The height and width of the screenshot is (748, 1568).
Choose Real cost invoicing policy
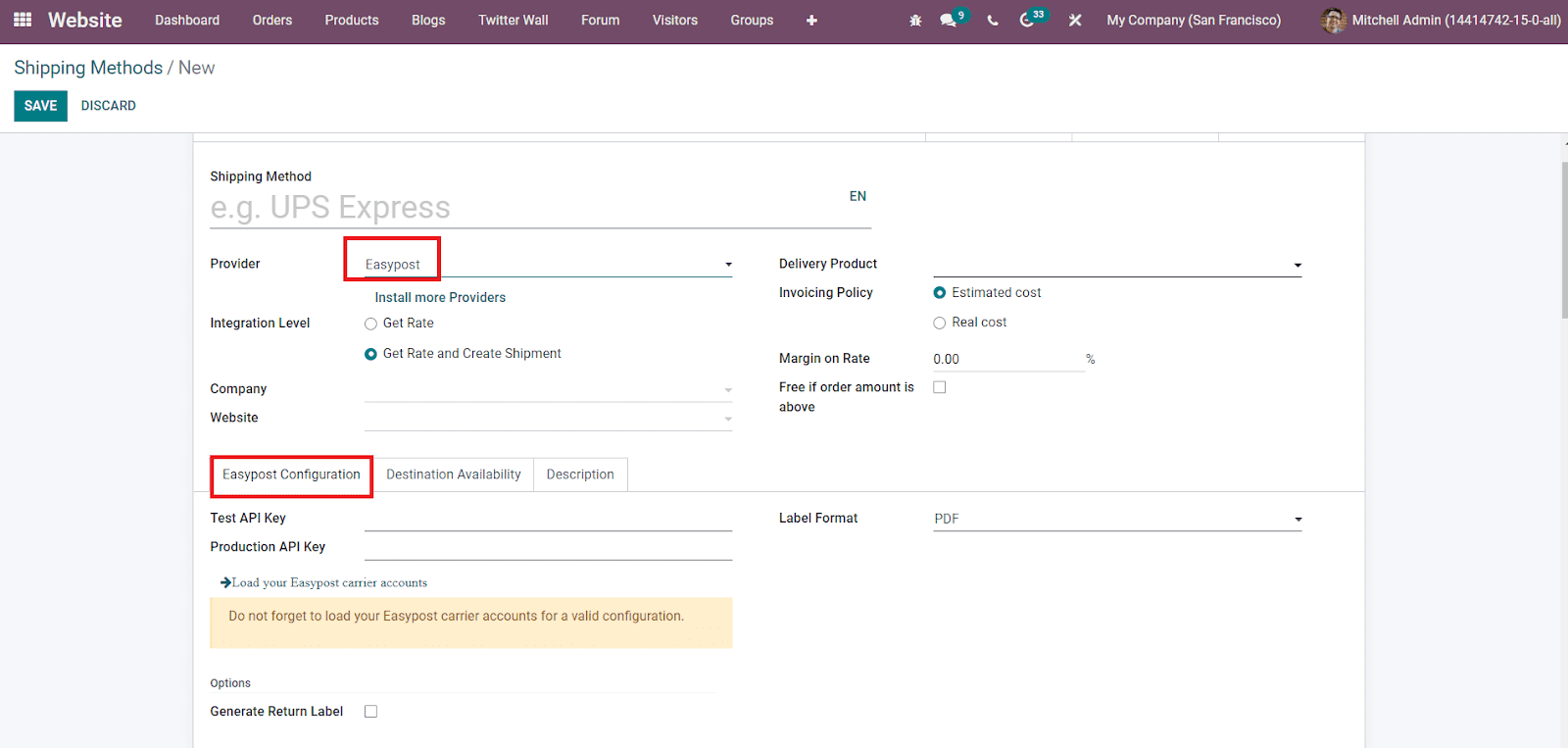tap(940, 323)
